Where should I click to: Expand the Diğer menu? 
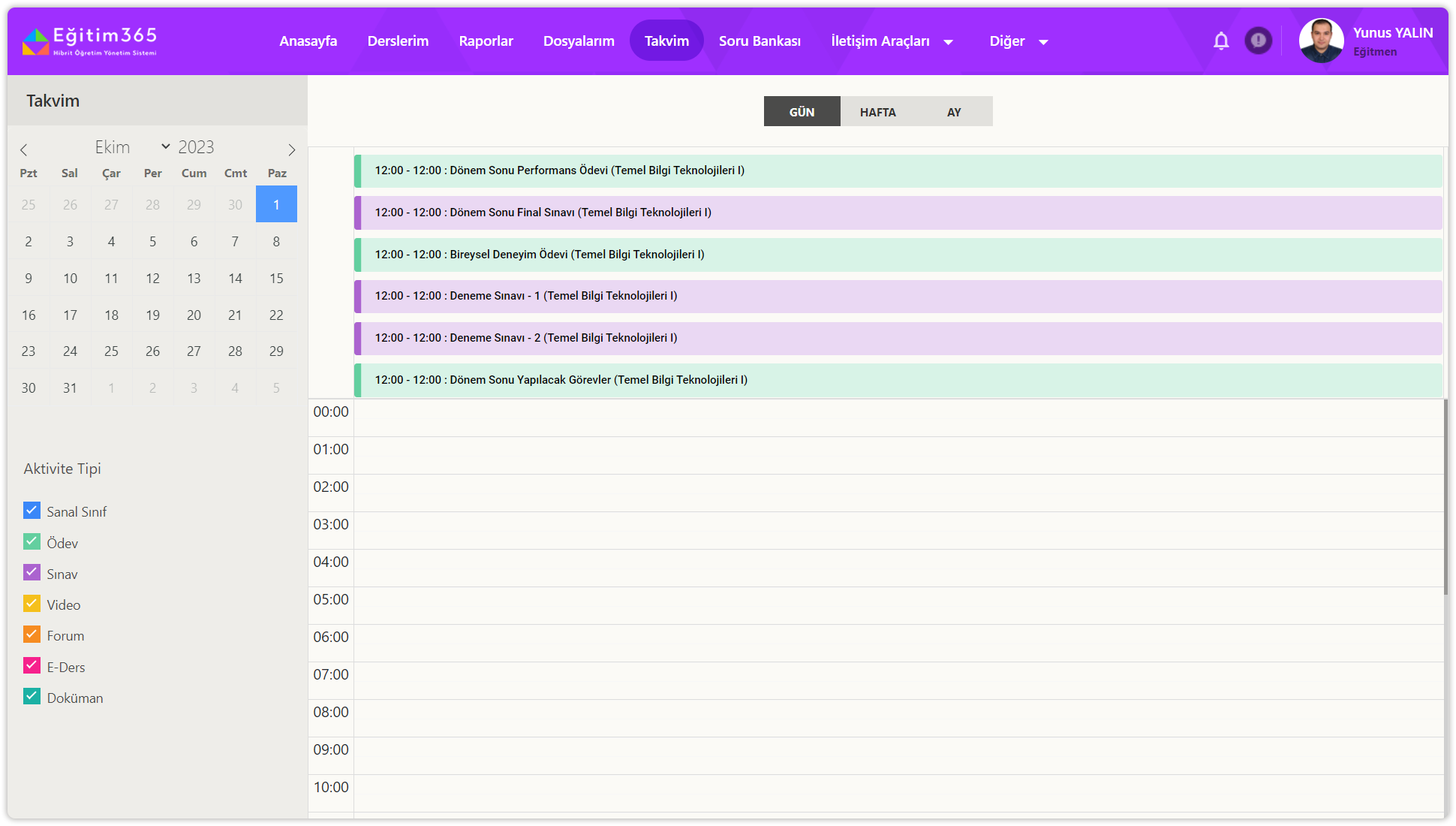(x=1018, y=41)
